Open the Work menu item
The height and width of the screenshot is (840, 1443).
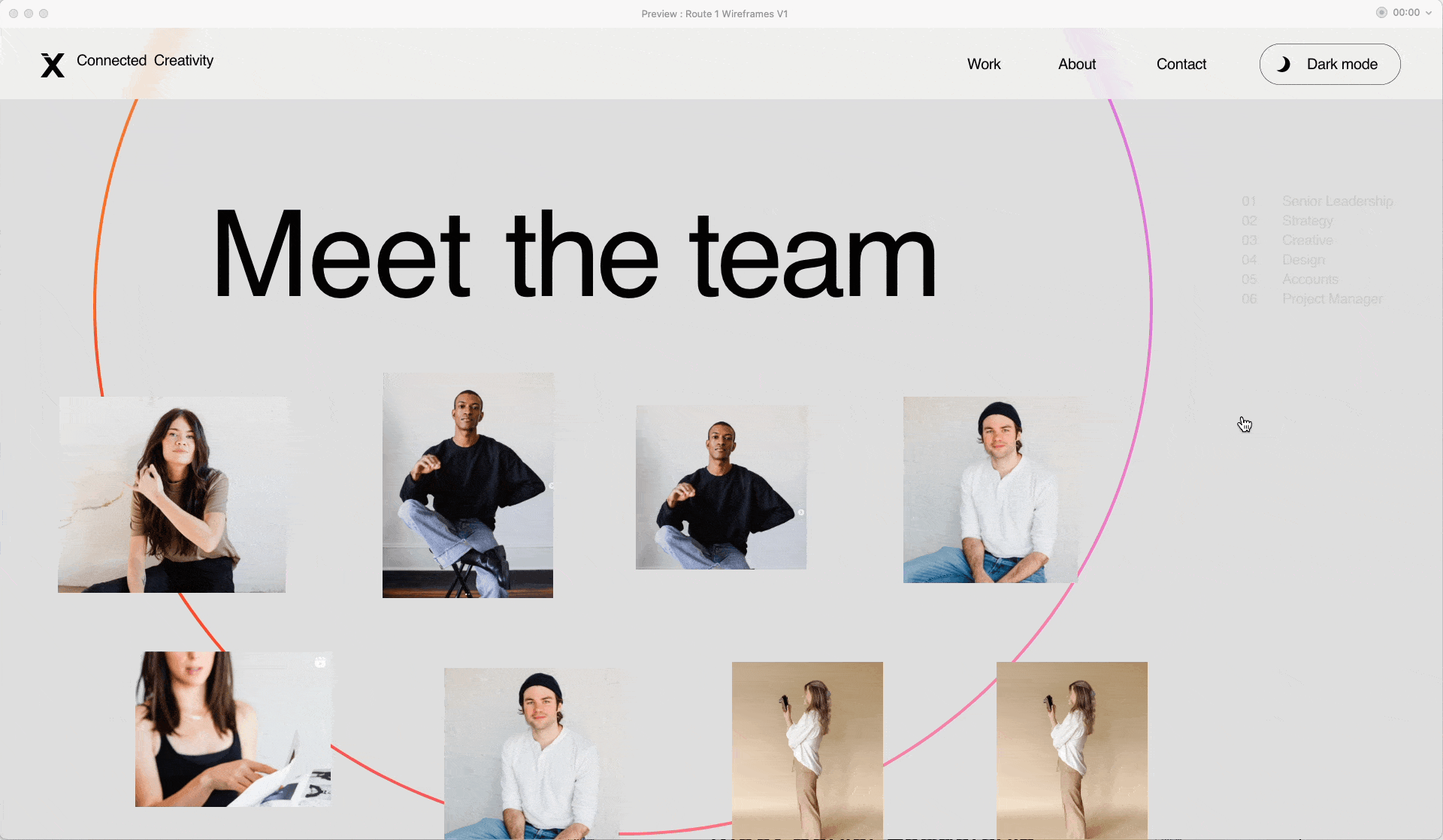pos(984,65)
